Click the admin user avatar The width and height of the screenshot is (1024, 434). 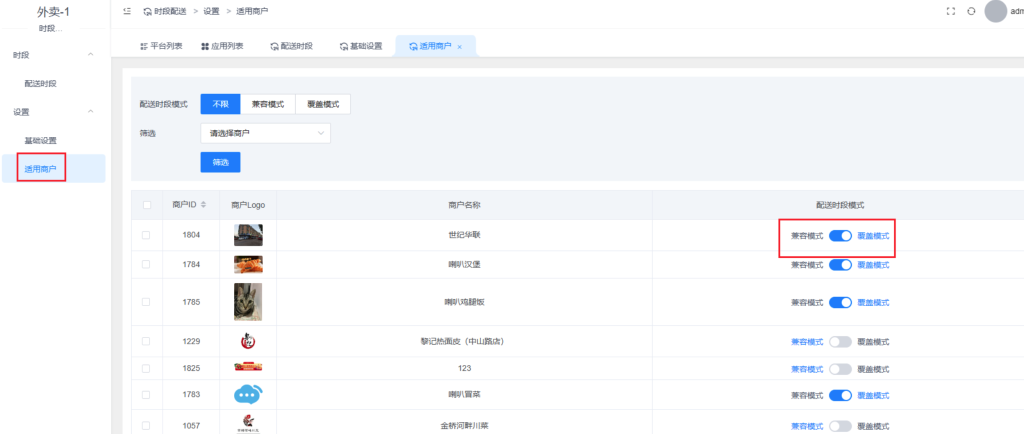coord(995,11)
